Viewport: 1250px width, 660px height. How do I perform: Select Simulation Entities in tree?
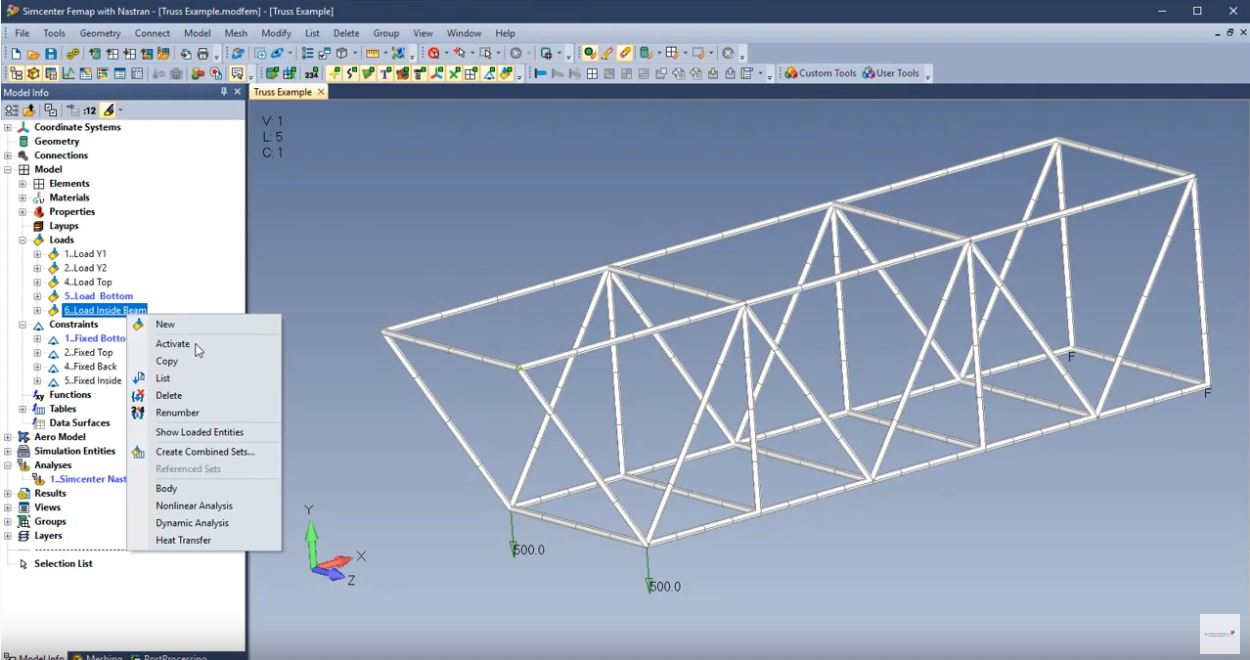[75, 451]
